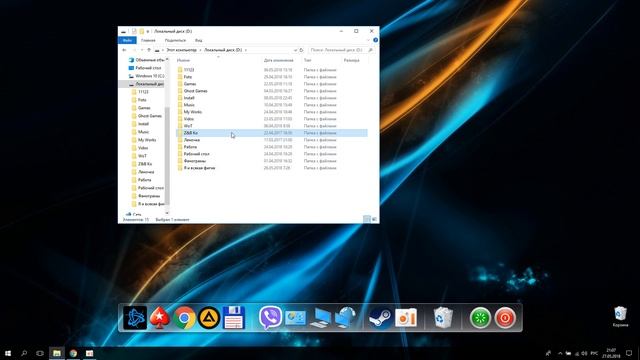Open the network globe icon in dock
Viewport: 640px width, 360px height.
pos(345,318)
